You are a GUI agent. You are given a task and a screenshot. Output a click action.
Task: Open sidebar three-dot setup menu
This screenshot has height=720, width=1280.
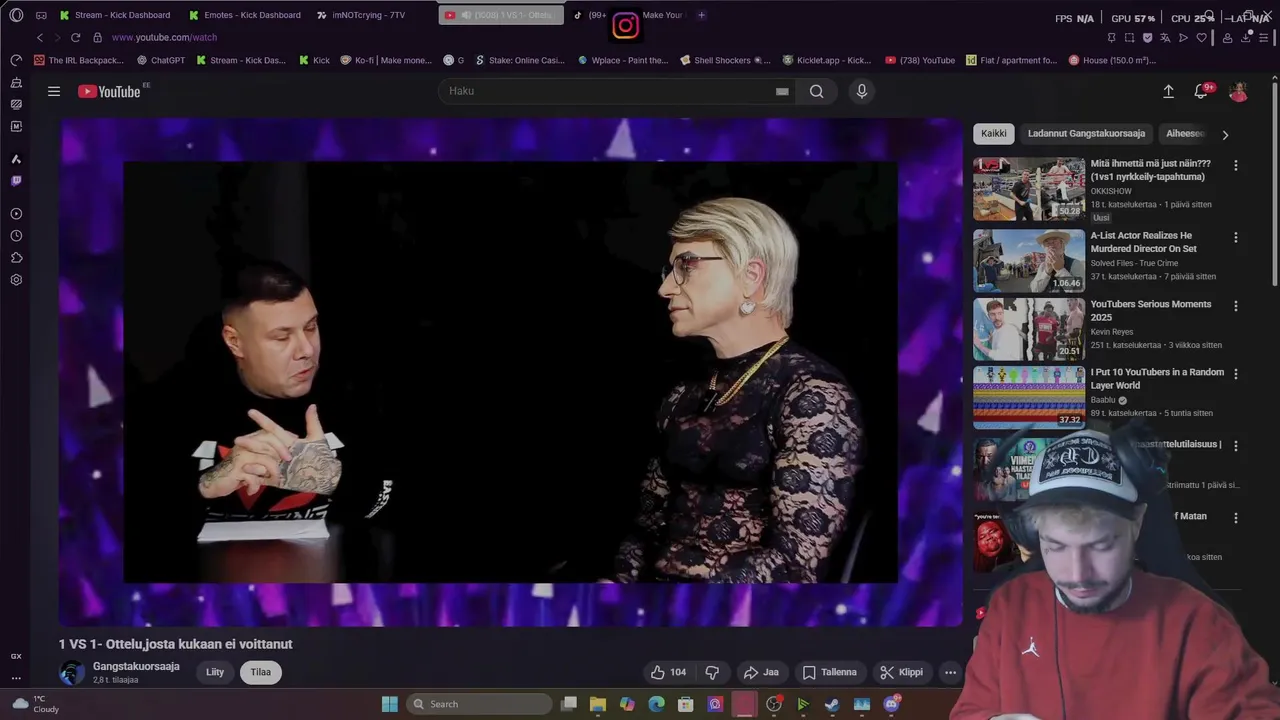coord(16,678)
